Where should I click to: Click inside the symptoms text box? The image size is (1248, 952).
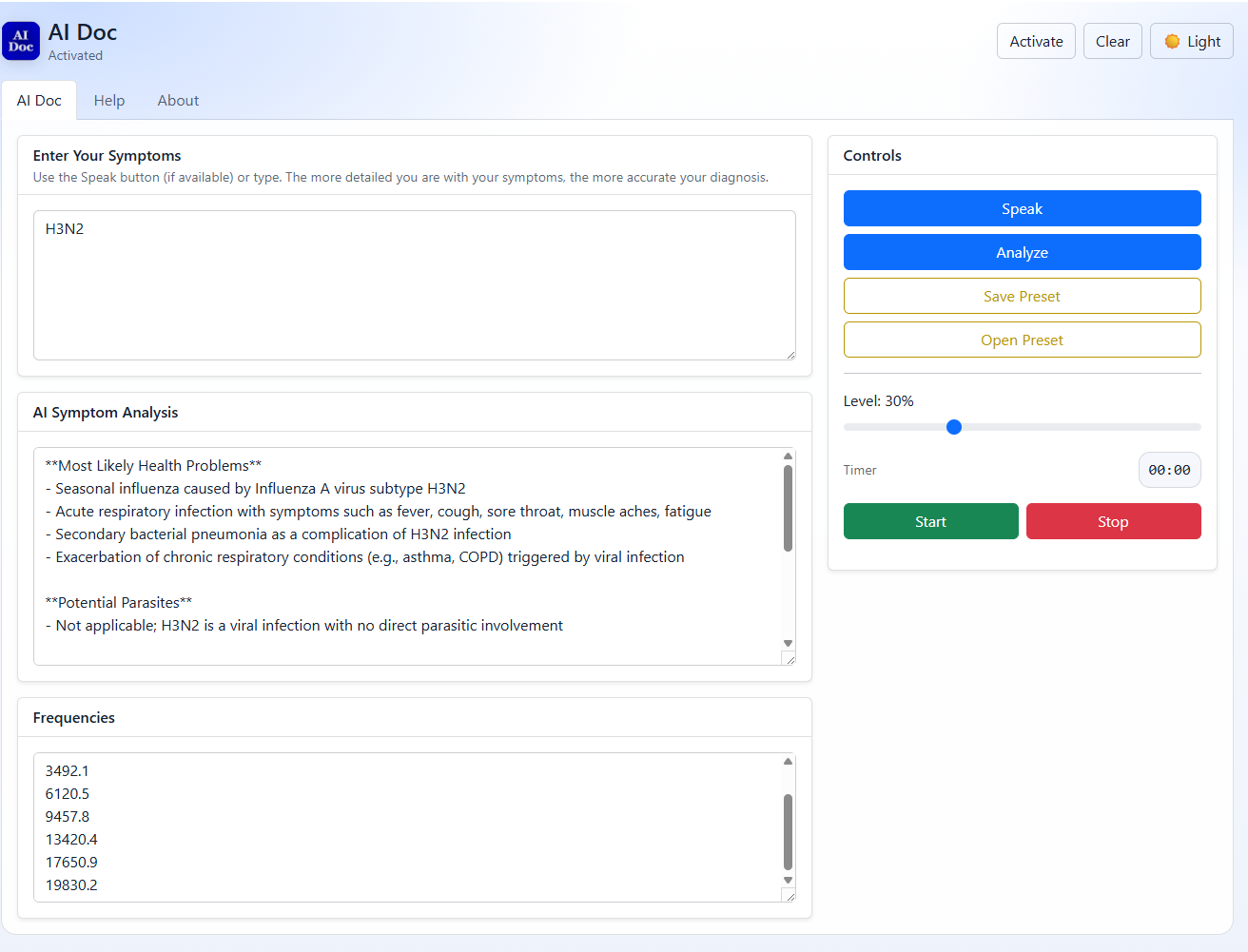414,285
